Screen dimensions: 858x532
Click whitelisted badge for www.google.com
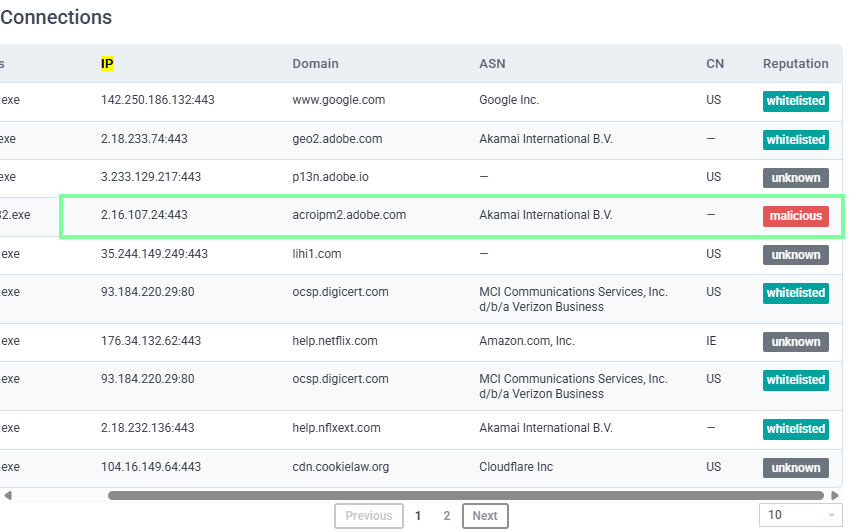coord(796,101)
